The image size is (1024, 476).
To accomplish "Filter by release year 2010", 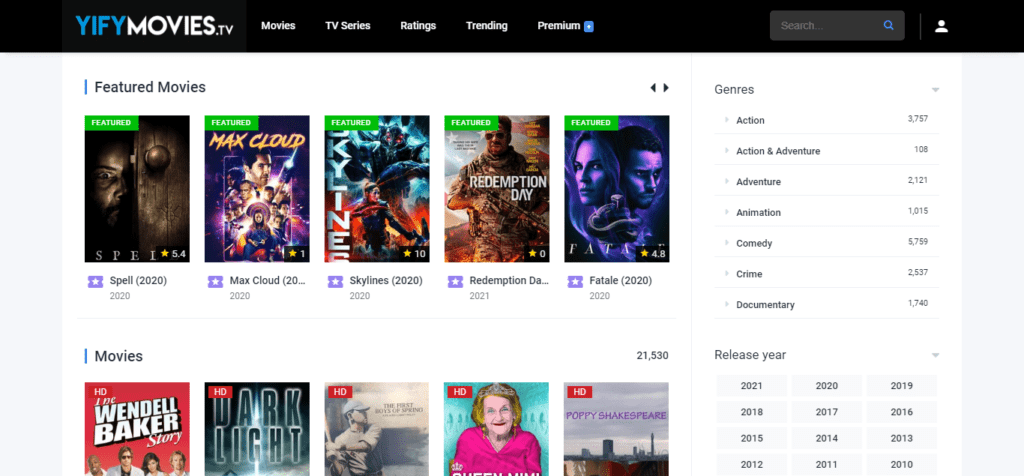I will 902,465.
